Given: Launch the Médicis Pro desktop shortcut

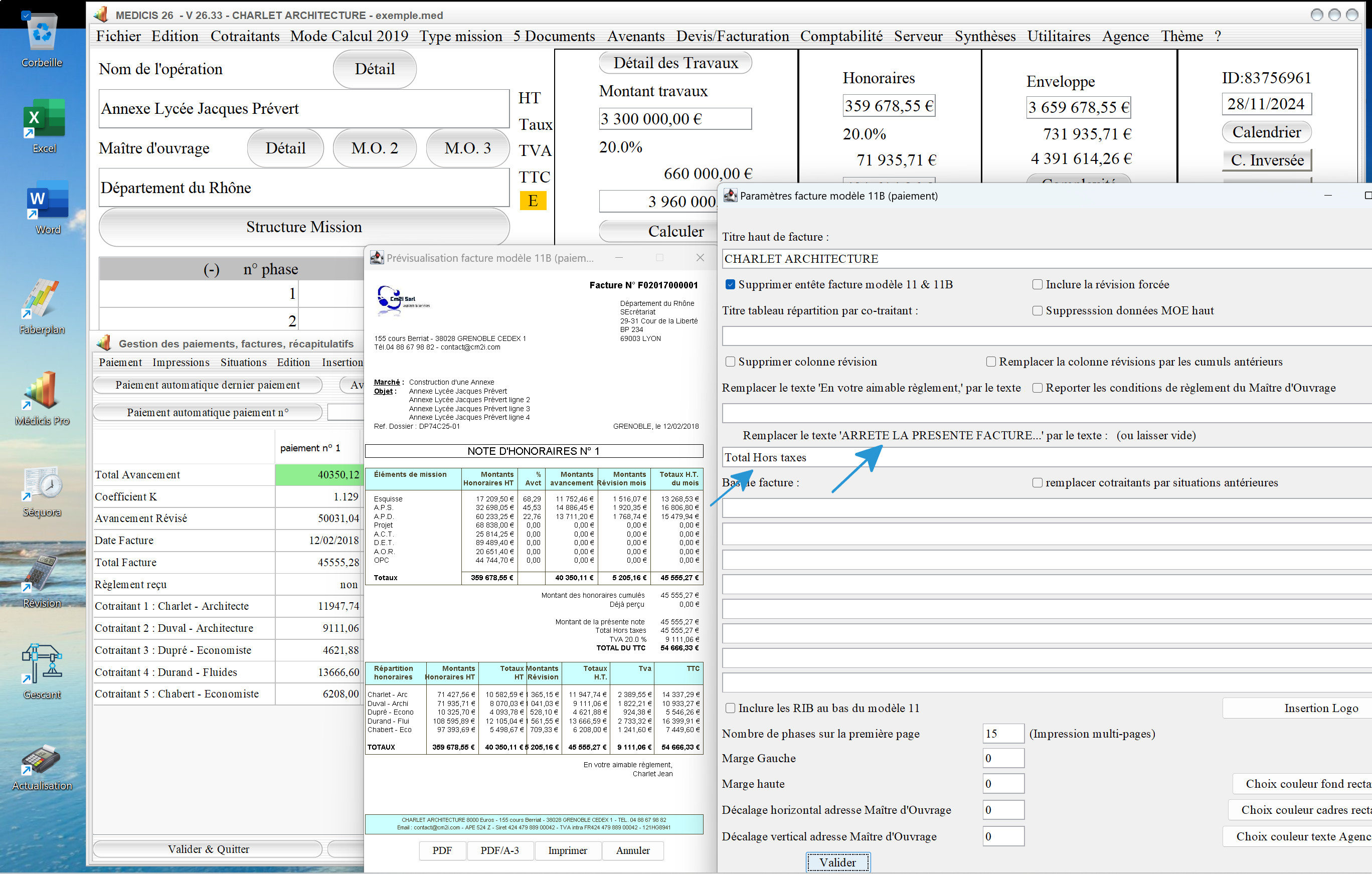Looking at the screenshot, I should click(42, 398).
